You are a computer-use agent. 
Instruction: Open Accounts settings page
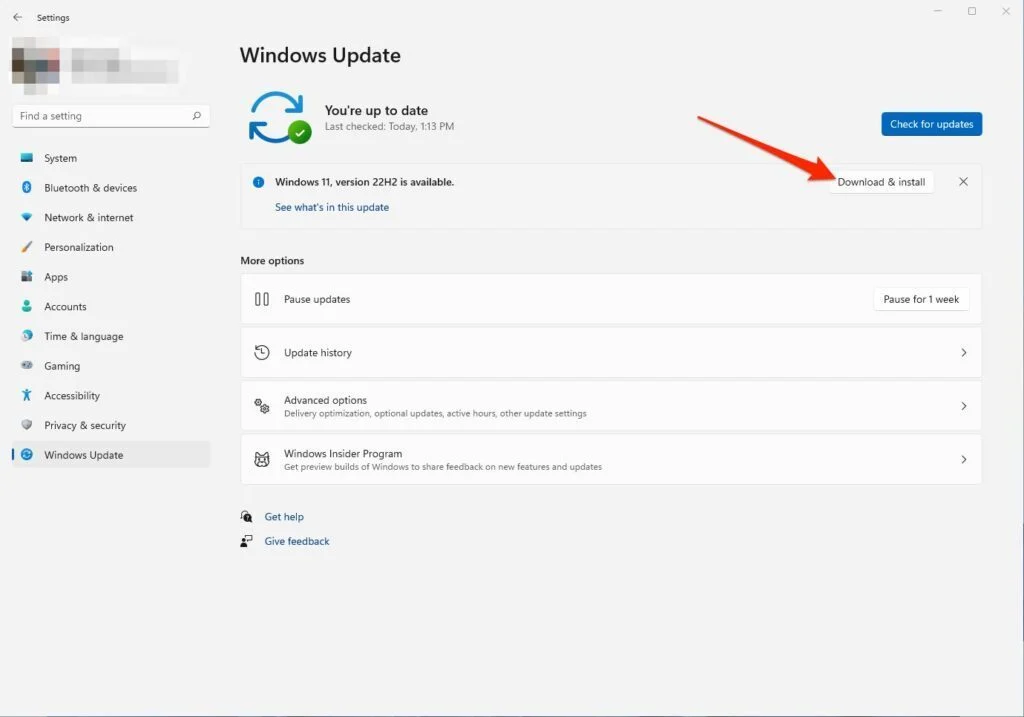click(x=111, y=306)
